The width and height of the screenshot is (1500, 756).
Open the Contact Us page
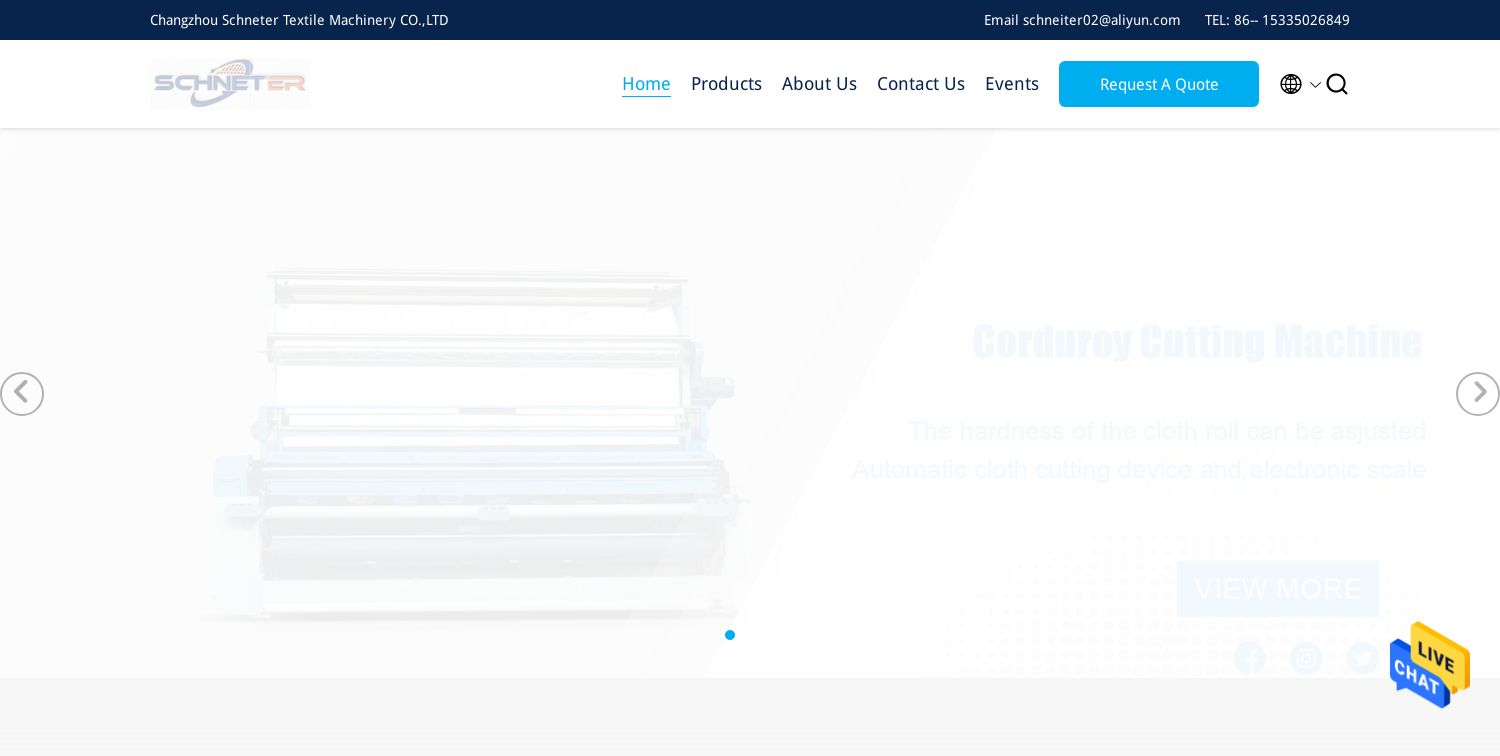(920, 84)
